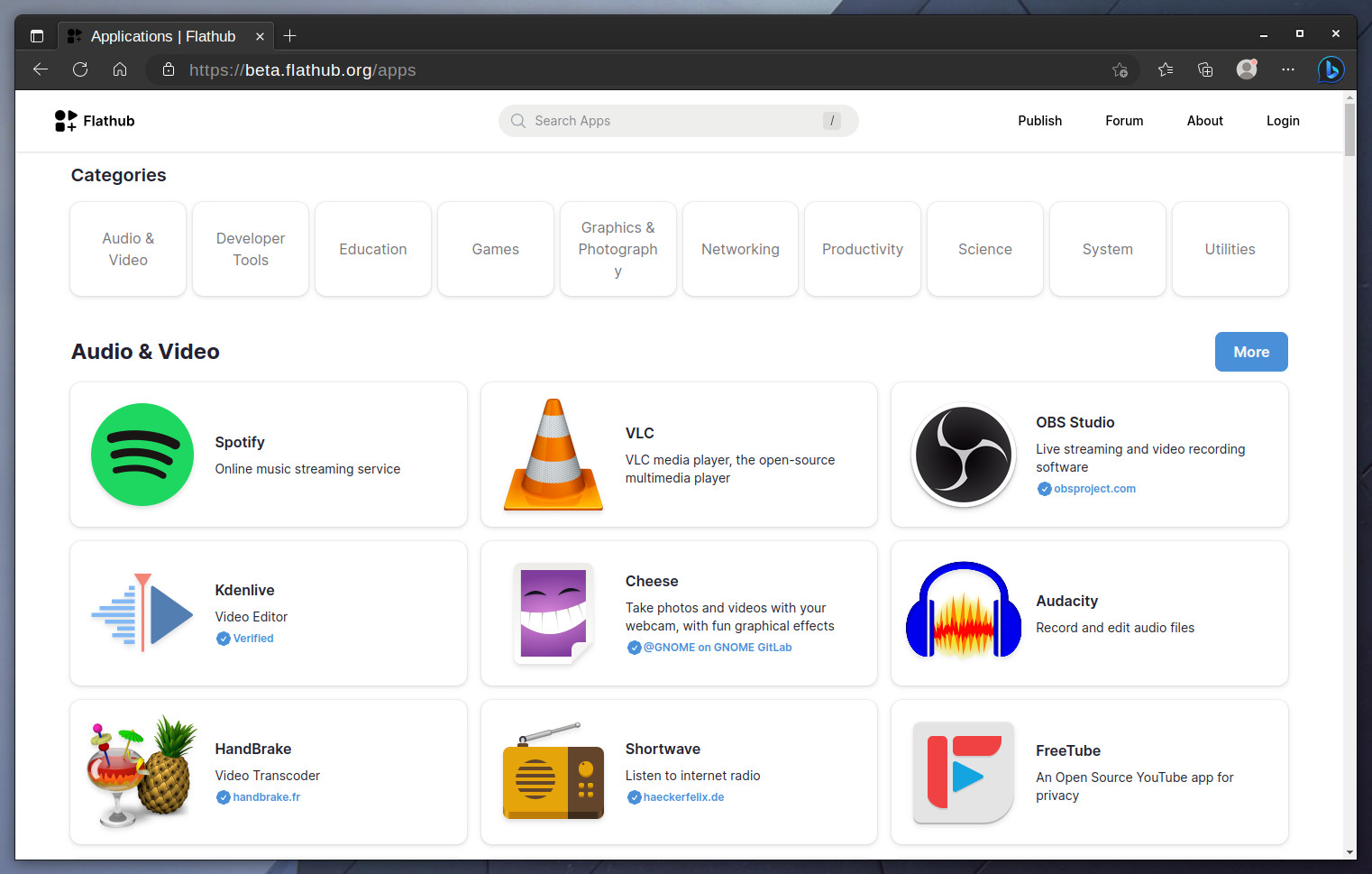This screenshot has height=874, width=1372.
Task: Click the page vertical scrollbar thumb
Action: (x=1349, y=129)
